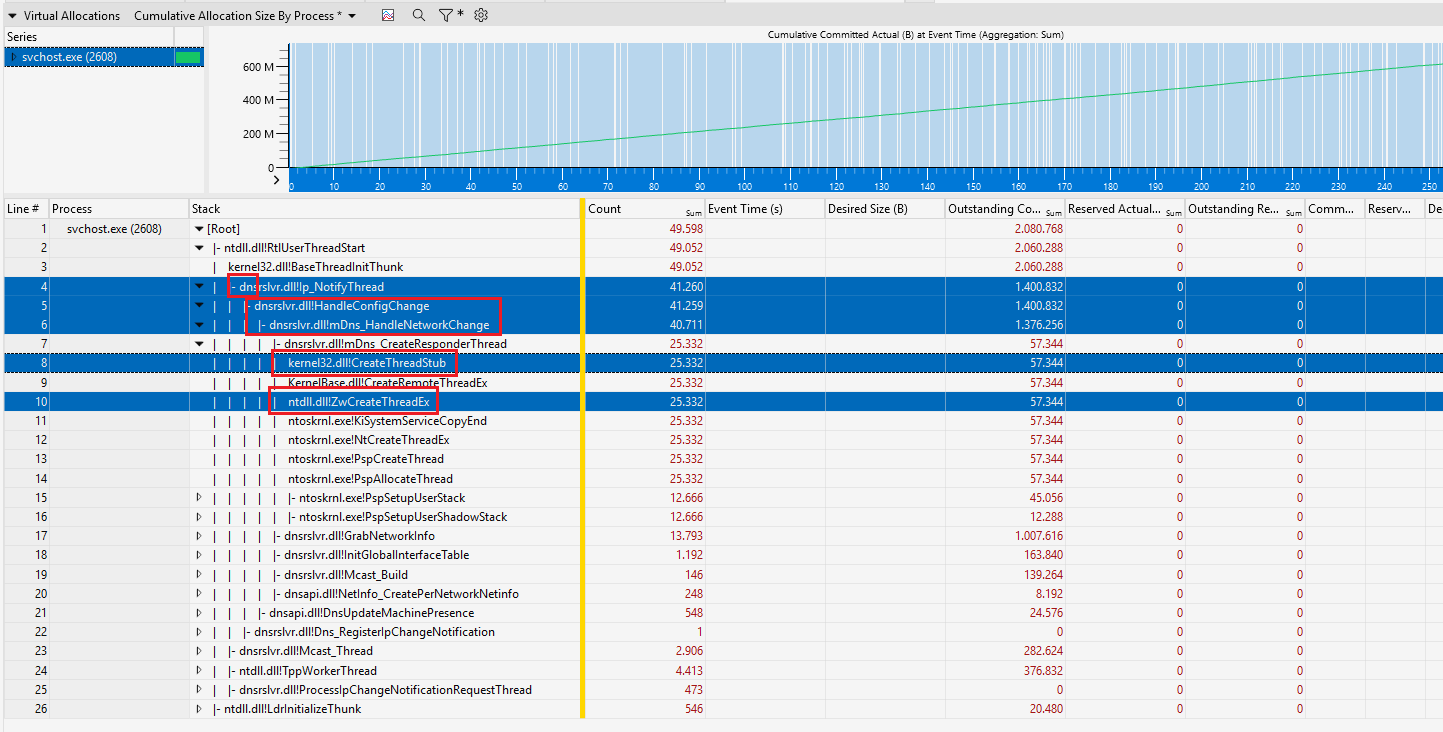The image size is (1443, 732).
Task: Sort by the Process column header
Action: [x=118, y=209]
